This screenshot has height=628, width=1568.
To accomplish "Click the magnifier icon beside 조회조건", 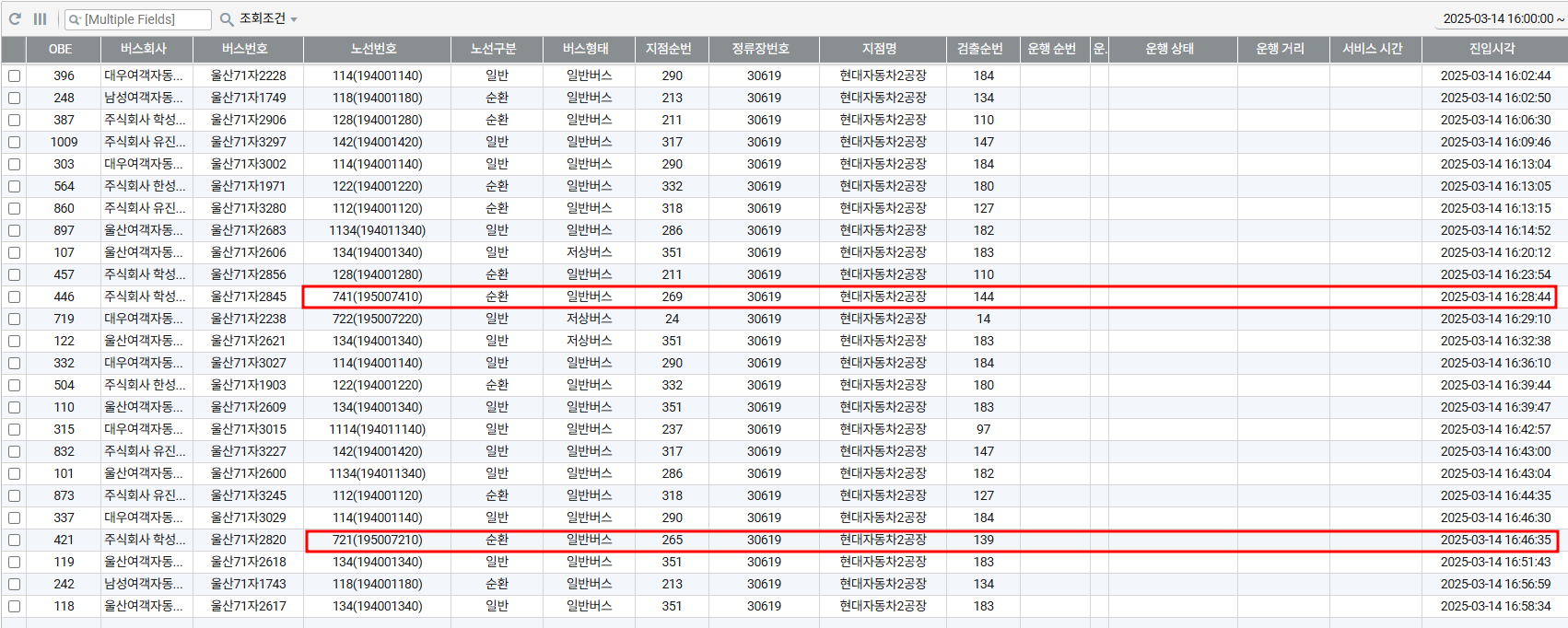I will coord(226,18).
